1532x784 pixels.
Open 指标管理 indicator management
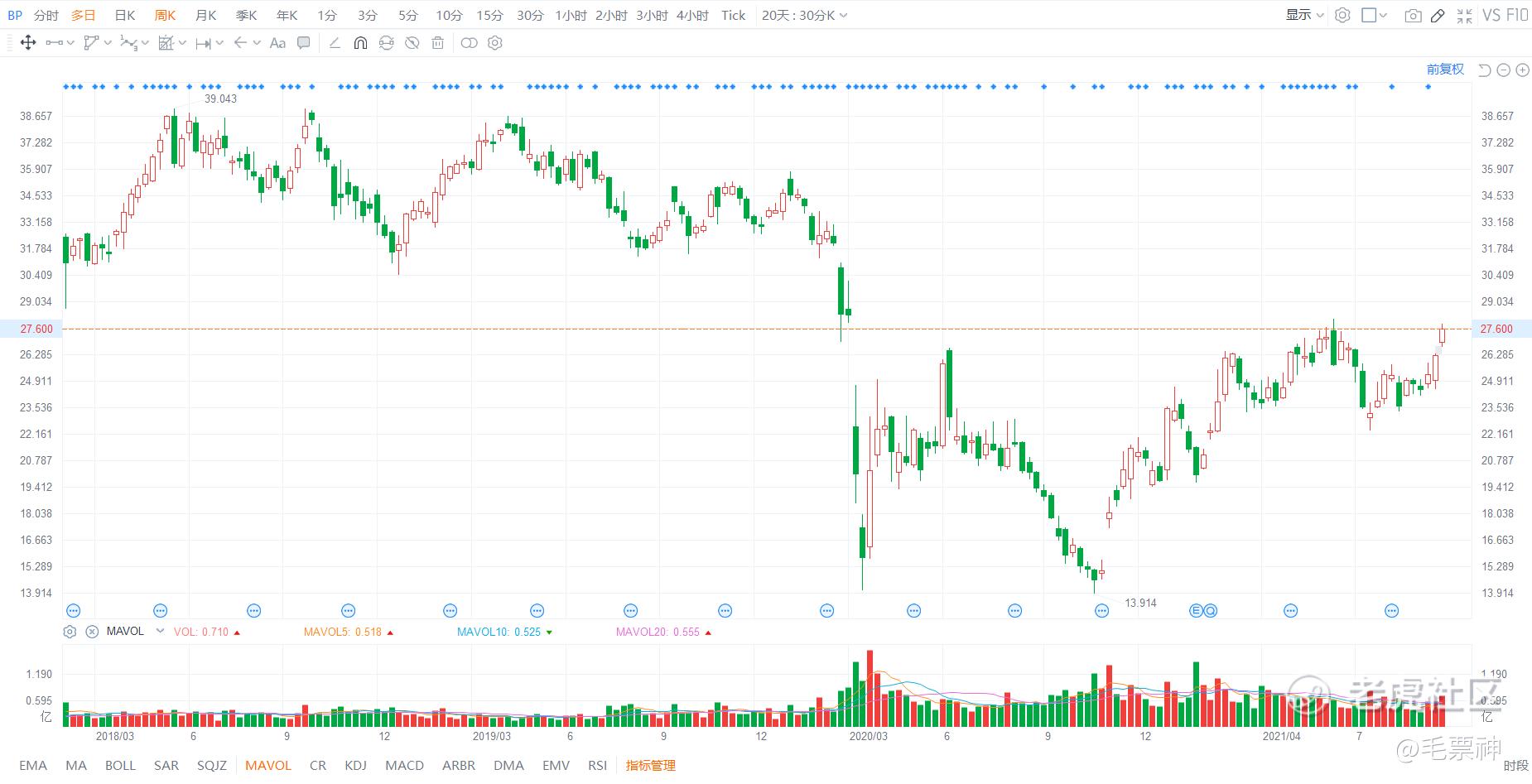[651, 765]
